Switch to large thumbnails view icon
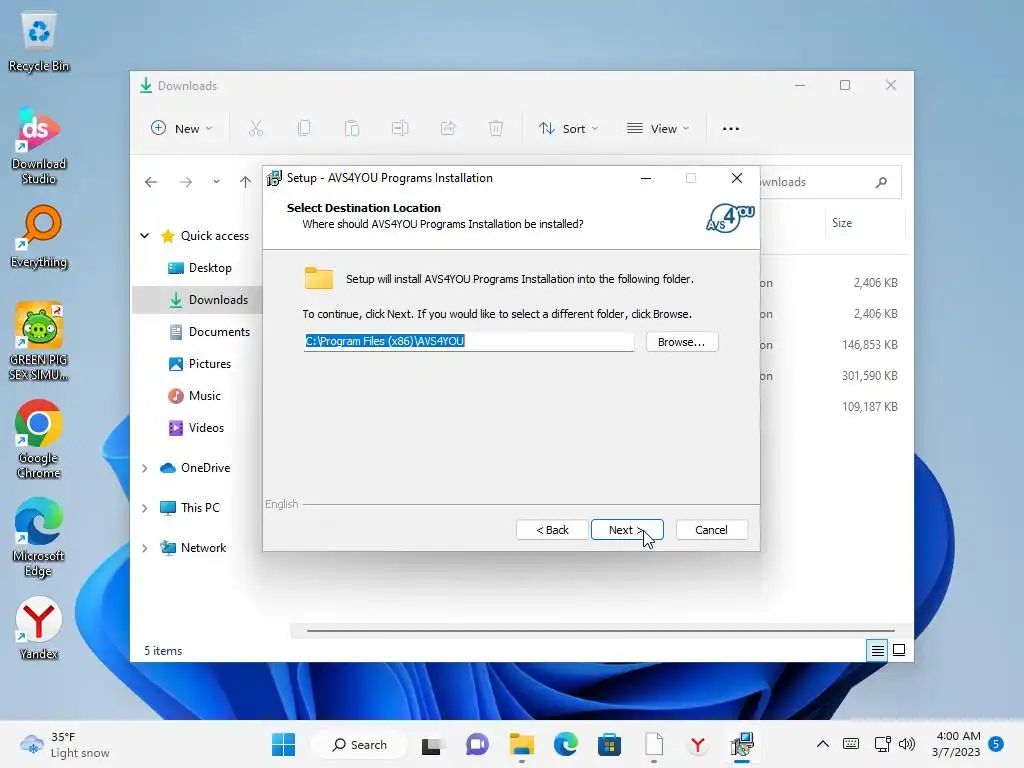The height and width of the screenshot is (768, 1024). pos(899,650)
